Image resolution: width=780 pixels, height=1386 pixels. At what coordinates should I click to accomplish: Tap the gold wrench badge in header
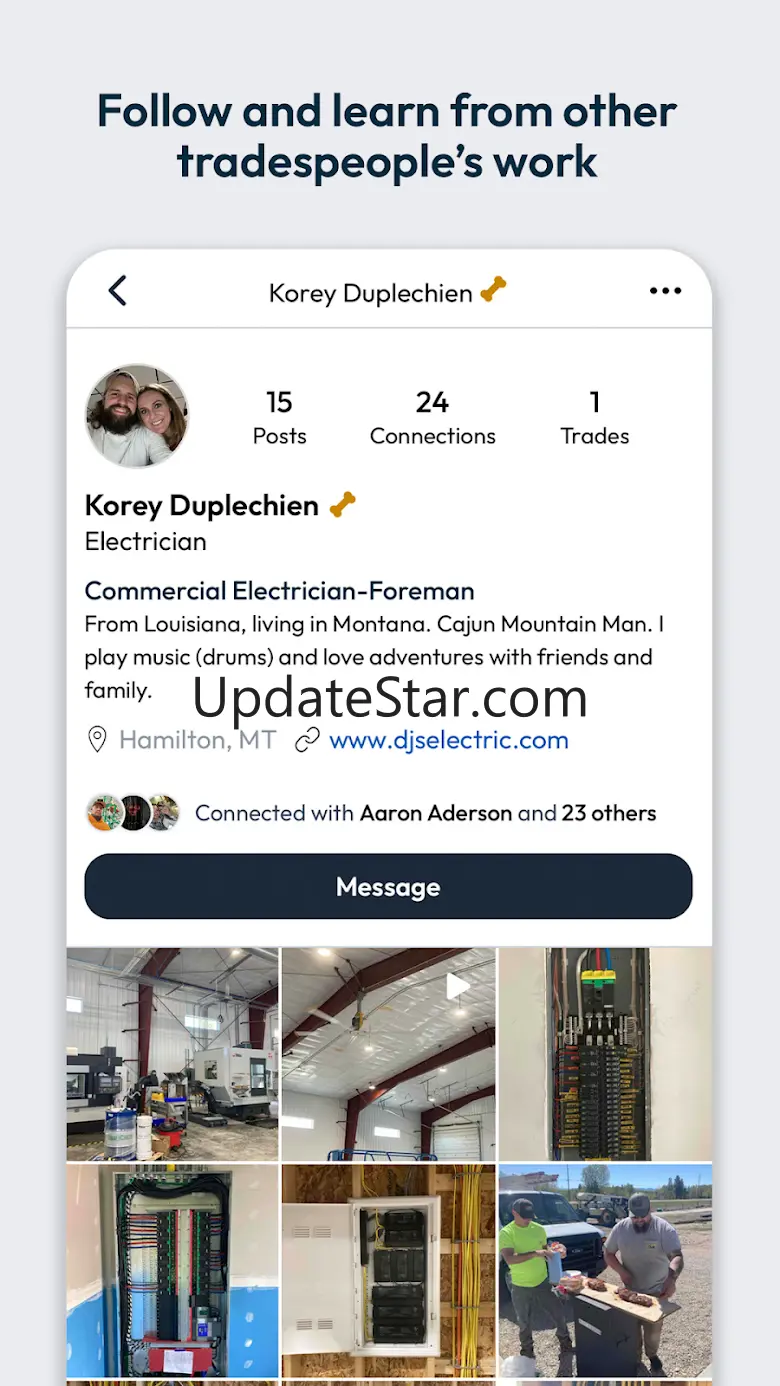493,290
